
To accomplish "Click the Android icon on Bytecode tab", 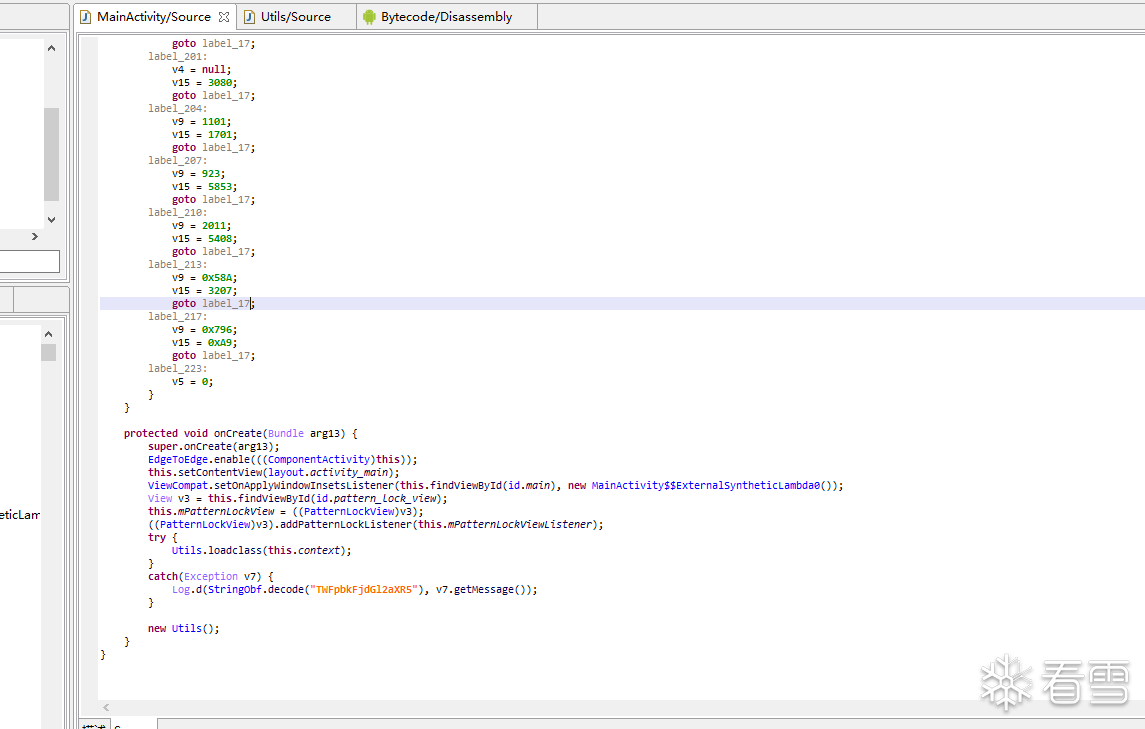I will coord(369,17).
